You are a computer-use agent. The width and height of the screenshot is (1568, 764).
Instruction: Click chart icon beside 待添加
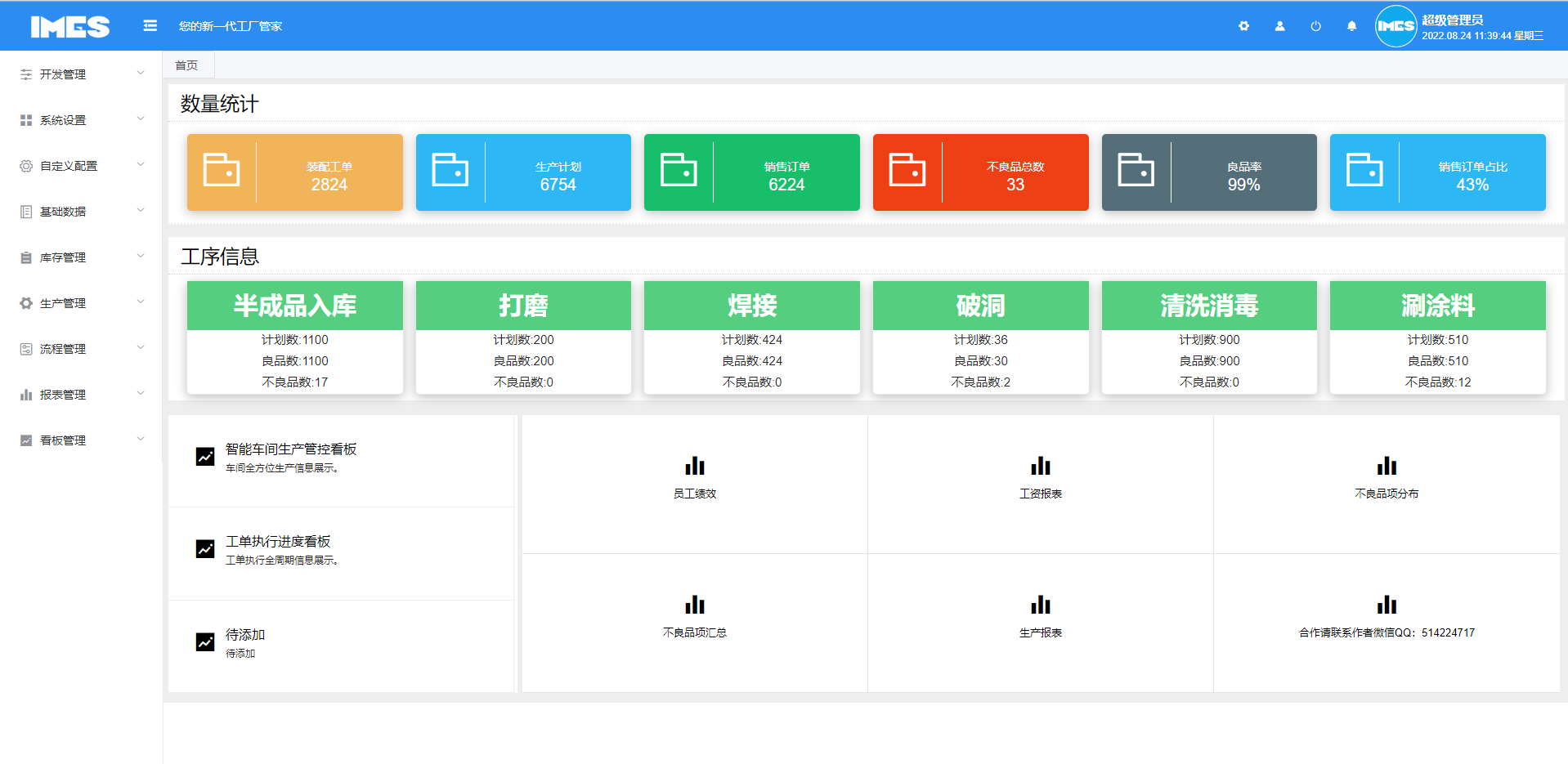(x=205, y=642)
